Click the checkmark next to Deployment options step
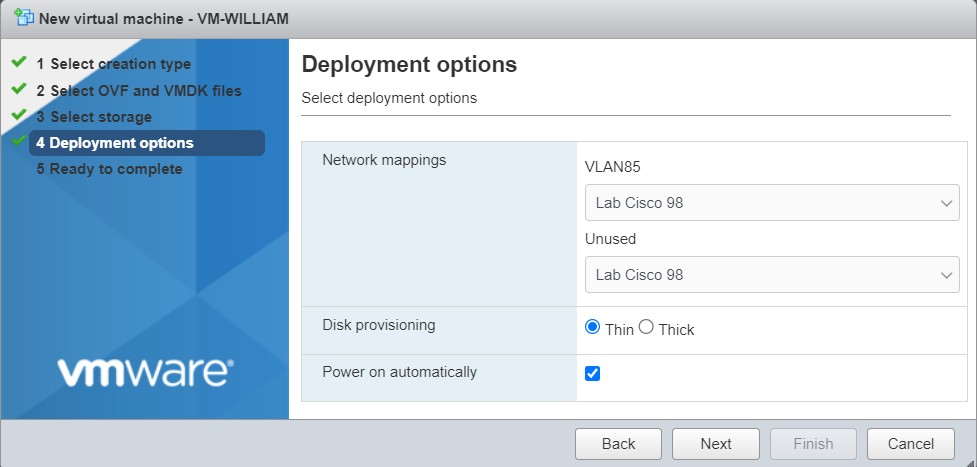Viewport: 977px width, 467px height. [18, 142]
